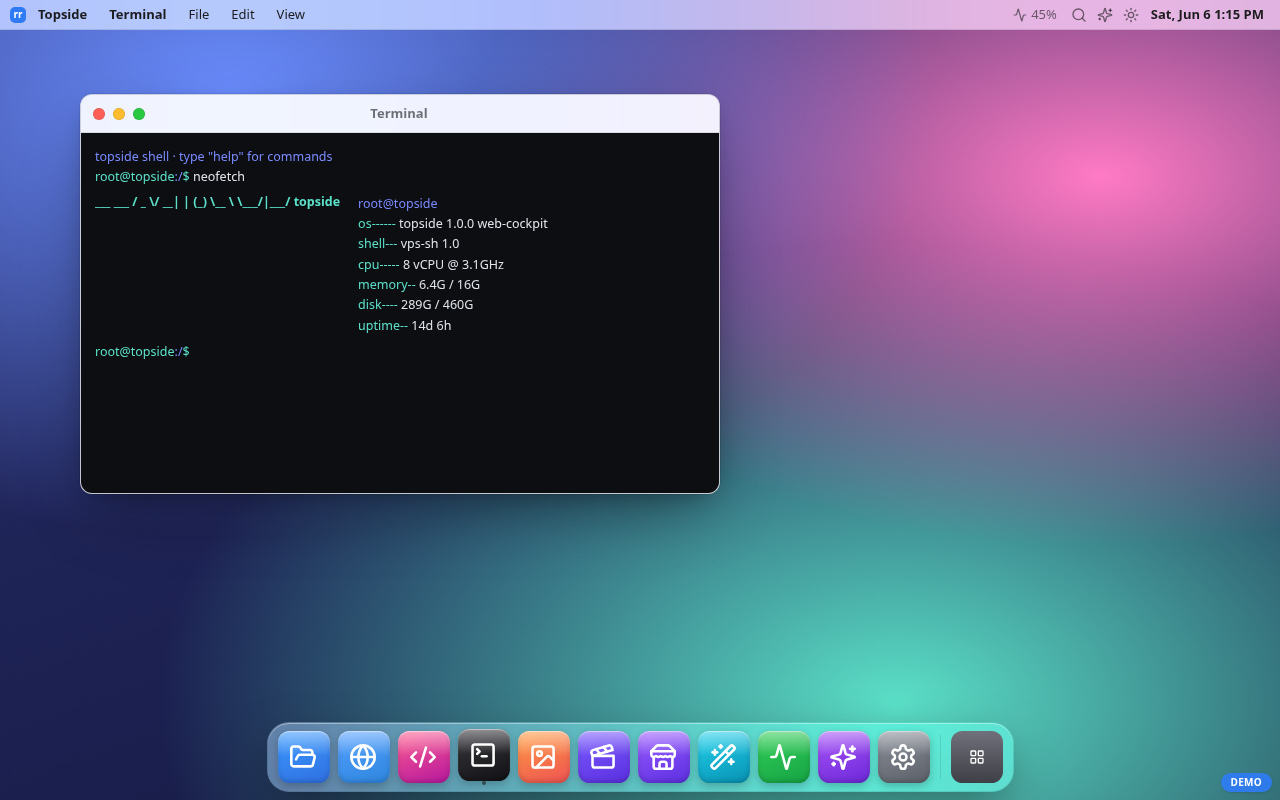The width and height of the screenshot is (1280, 800).
Task: Click the "vps-sh 1.0" shell line
Action: [x=409, y=243]
